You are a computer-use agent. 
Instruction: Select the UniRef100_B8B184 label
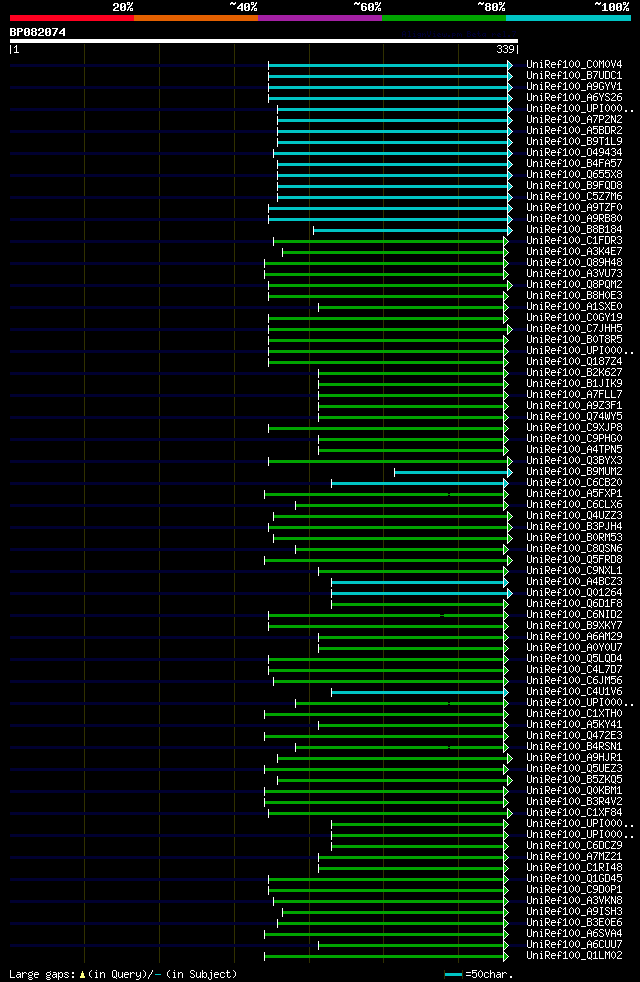click(574, 230)
